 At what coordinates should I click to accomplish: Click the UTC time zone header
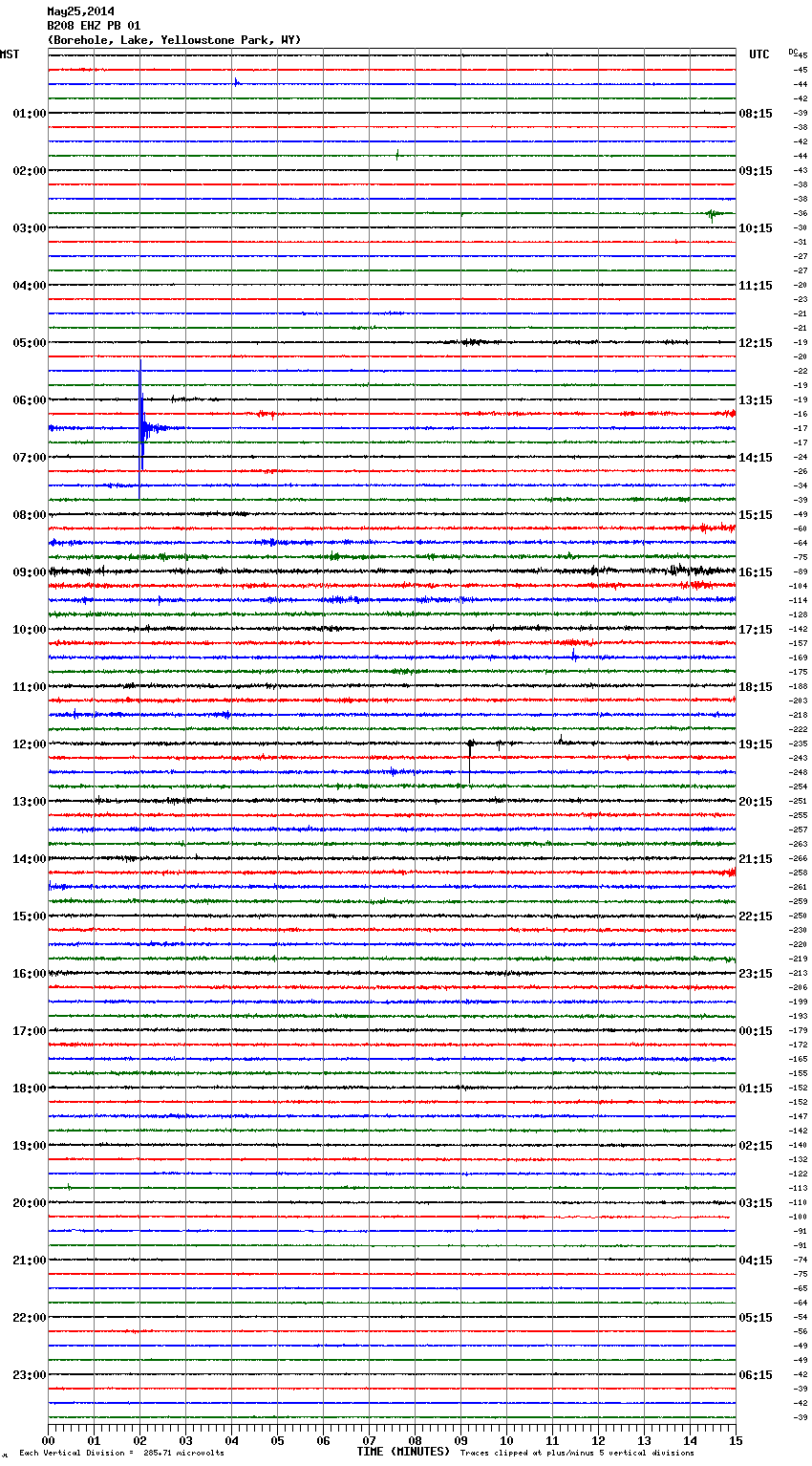(759, 54)
